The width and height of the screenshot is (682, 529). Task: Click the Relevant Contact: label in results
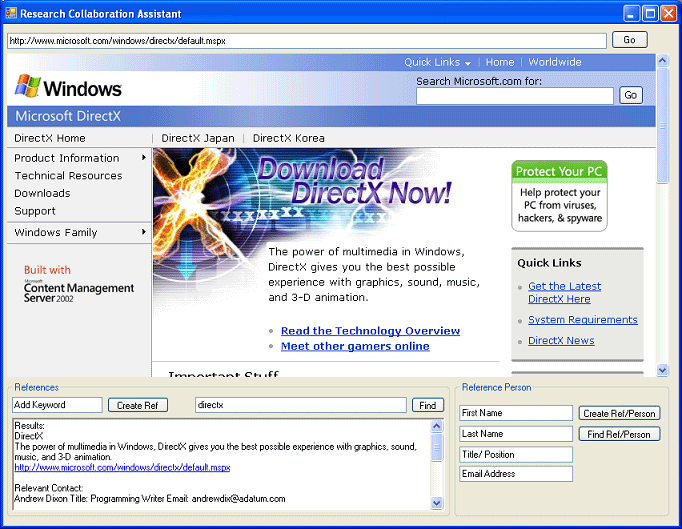[49, 488]
